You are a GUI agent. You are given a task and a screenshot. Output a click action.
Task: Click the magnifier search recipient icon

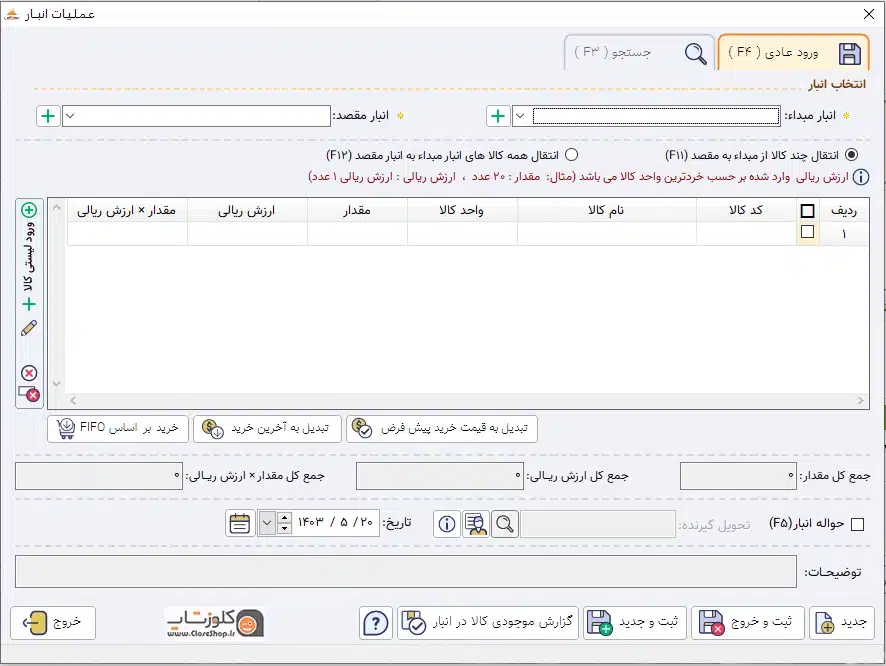pos(505,524)
